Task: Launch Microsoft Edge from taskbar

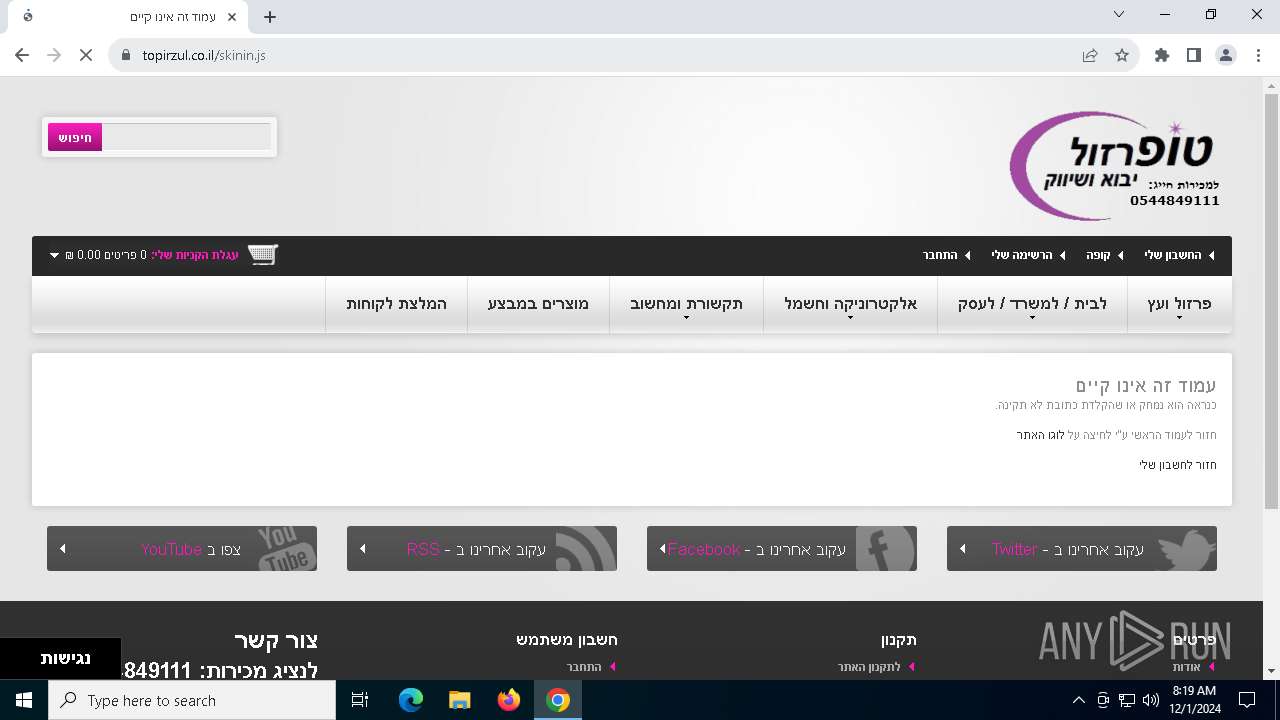Action: (x=411, y=700)
